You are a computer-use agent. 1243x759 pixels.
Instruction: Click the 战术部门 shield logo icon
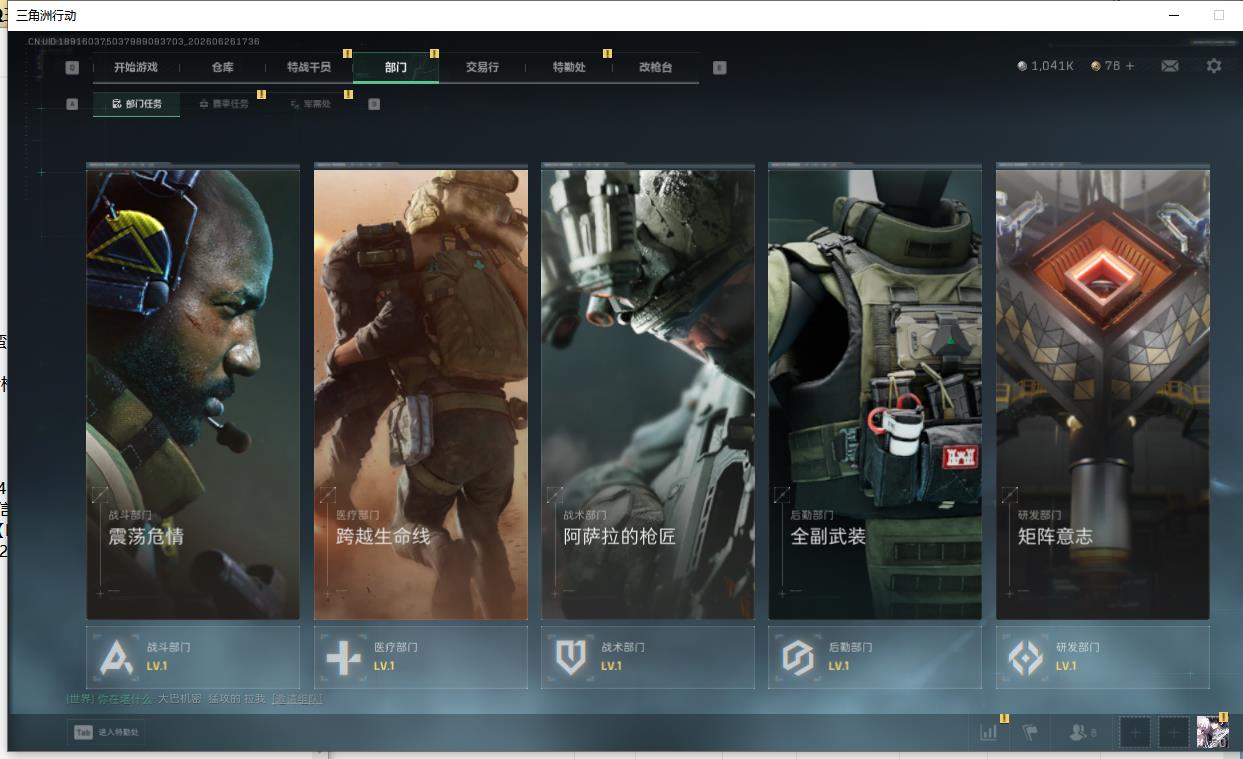point(570,657)
